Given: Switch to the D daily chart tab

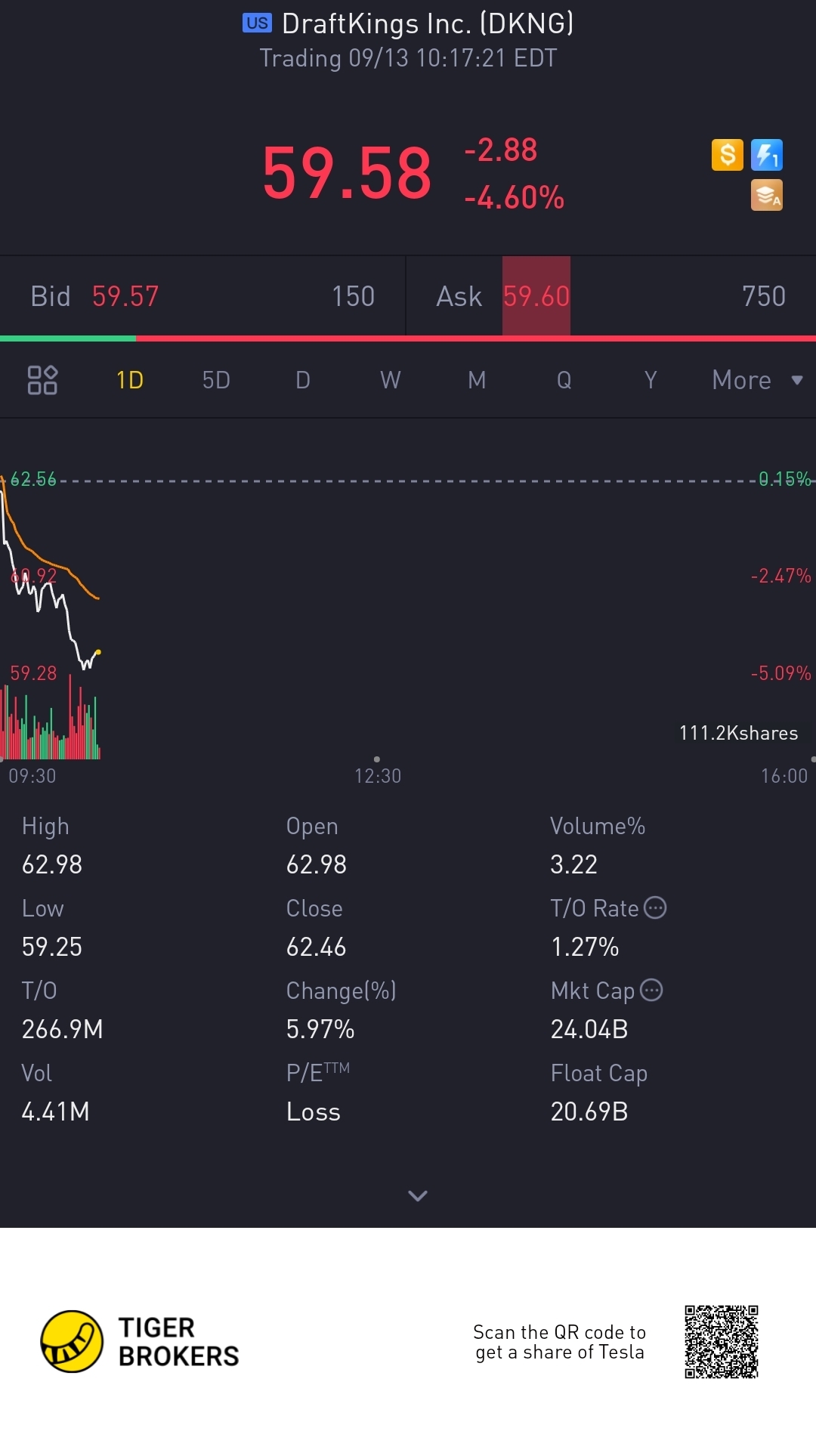Looking at the screenshot, I should click(303, 380).
